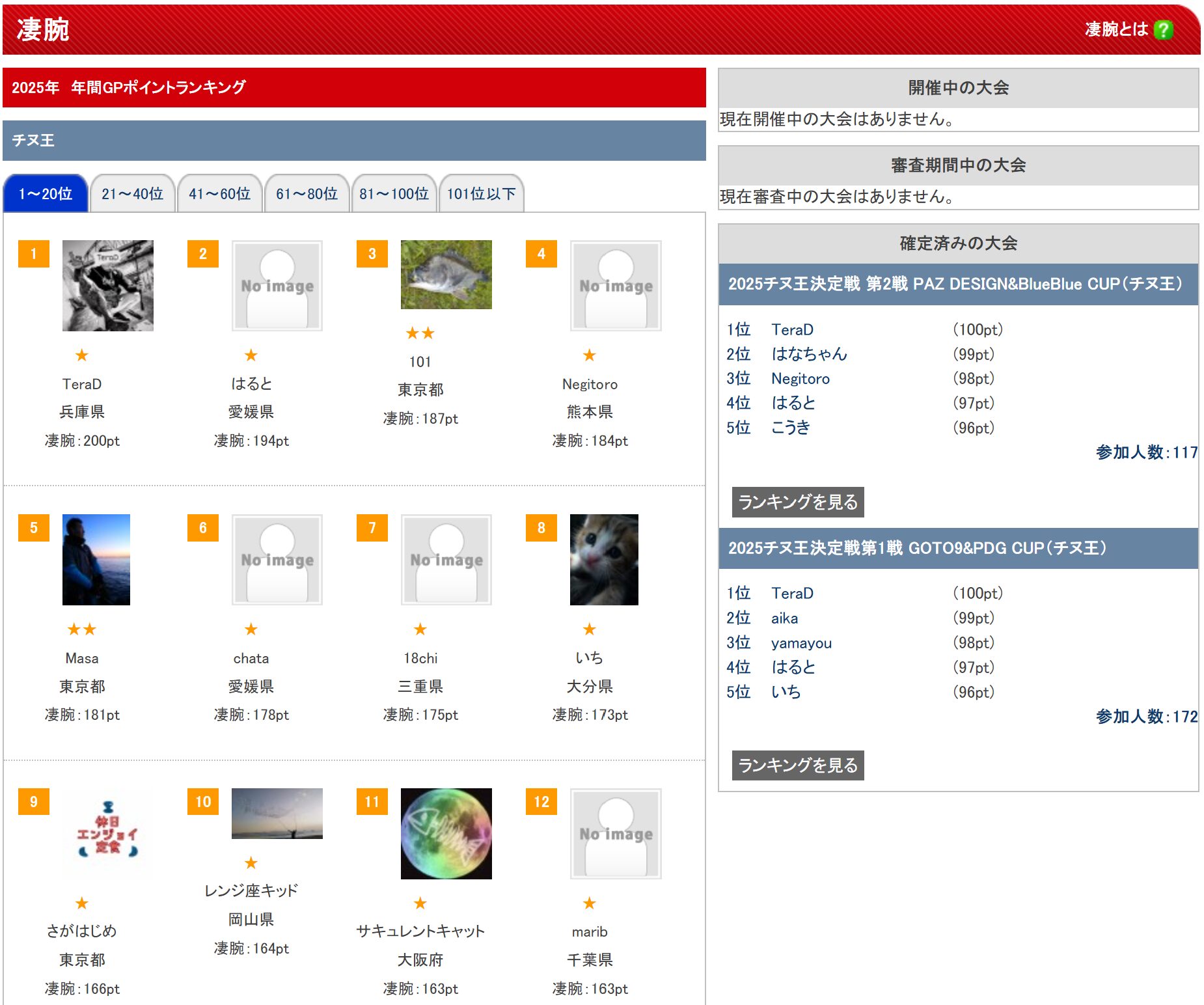This screenshot has height=1005, width=1204.
Task: Select Masa's sunset silhouette photo
Action: [x=96, y=560]
